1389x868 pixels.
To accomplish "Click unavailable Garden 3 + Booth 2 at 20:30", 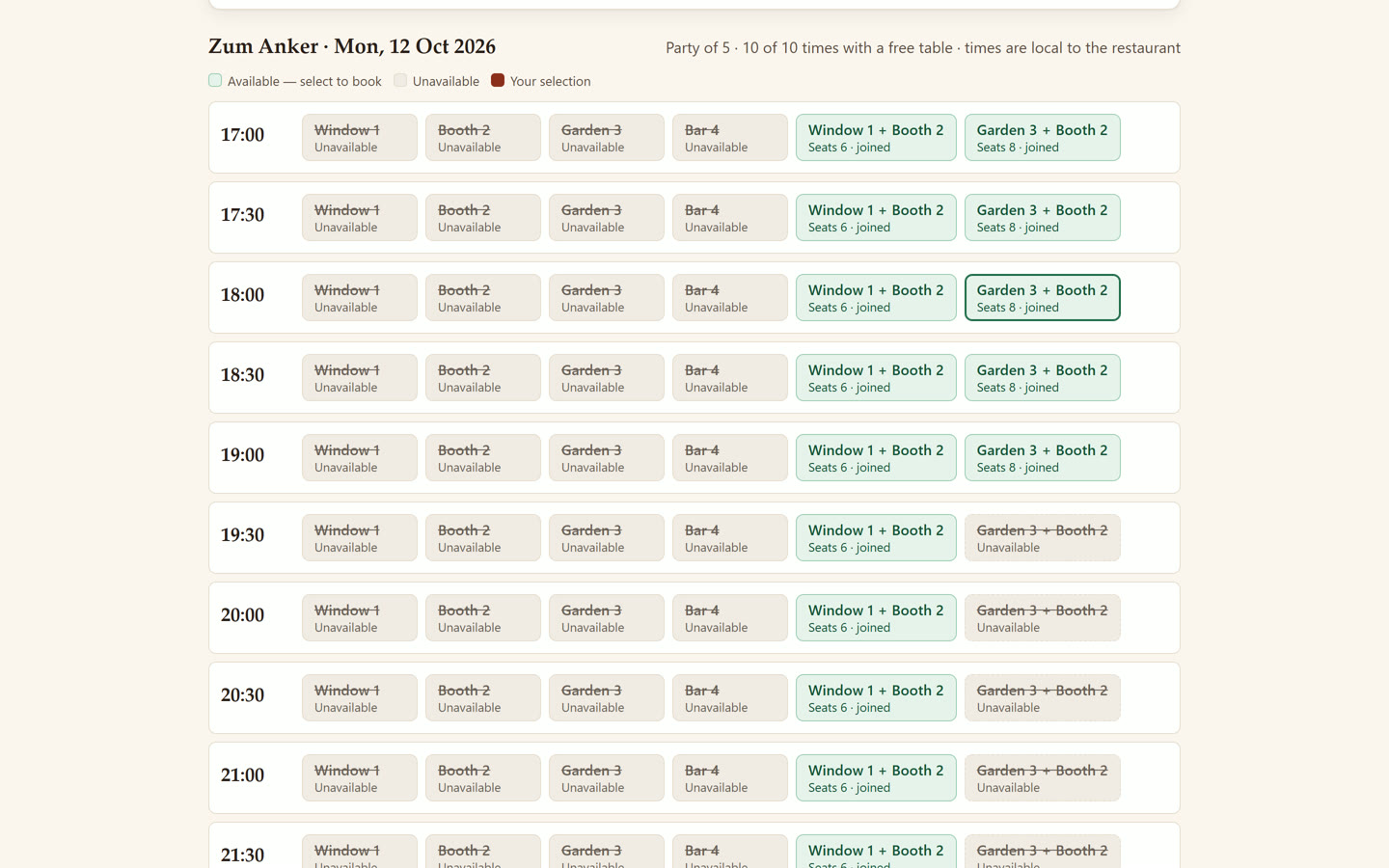I will (x=1043, y=698).
